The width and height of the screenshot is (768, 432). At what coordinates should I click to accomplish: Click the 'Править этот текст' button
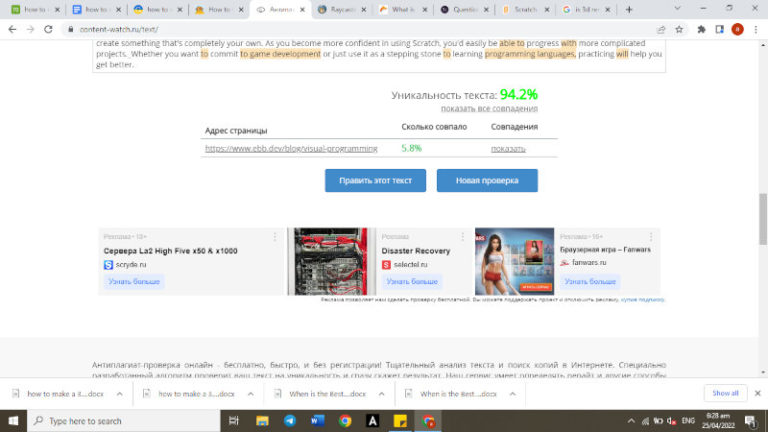tap(375, 180)
